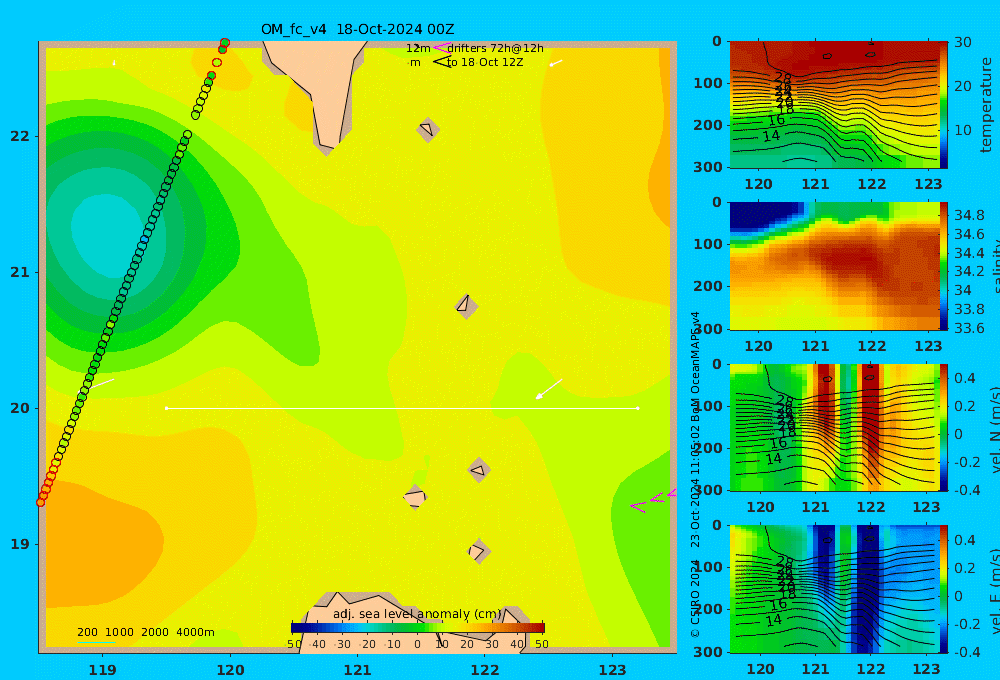Click the magenta drifter arrows near 123°E
The image size is (1000, 680).
[x=653, y=500]
